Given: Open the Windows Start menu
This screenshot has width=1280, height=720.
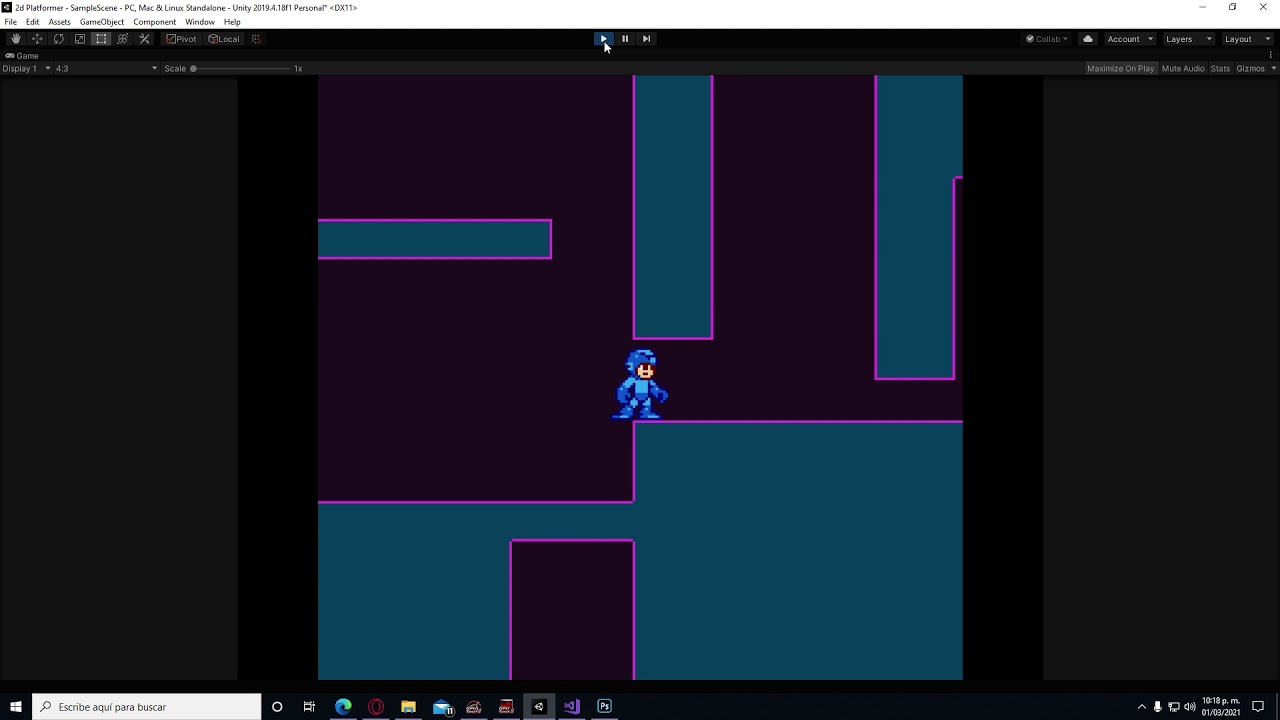Looking at the screenshot, I should coord(16,707).
